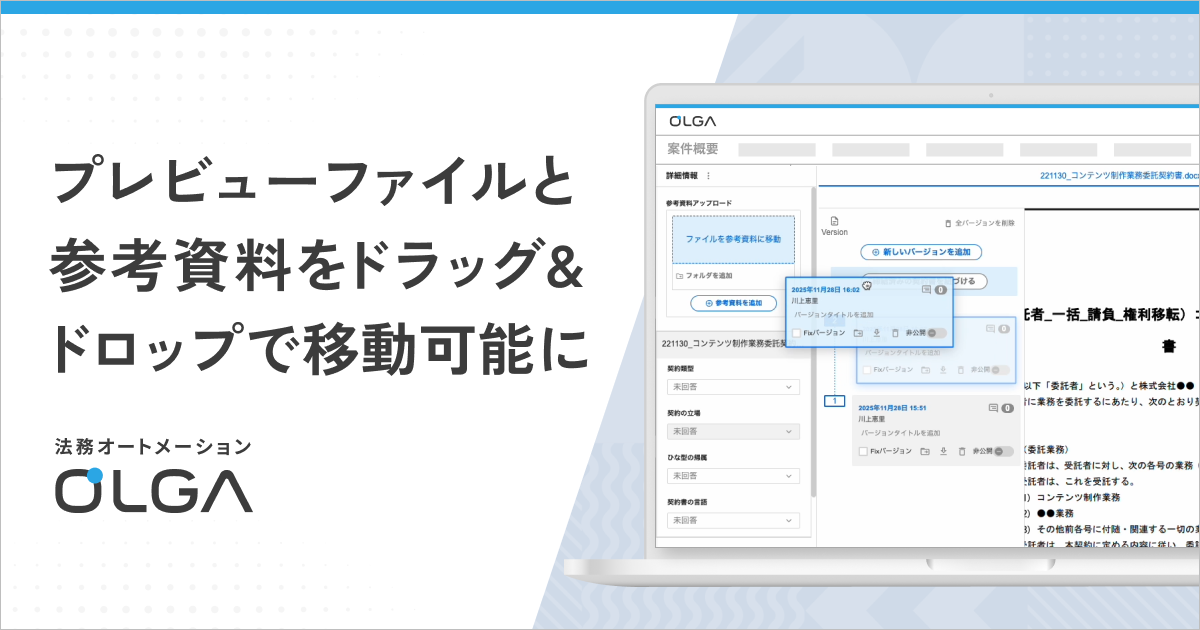This screenshot has height=630, width=1200.
Task: Click the trash icon next to 全バージョンを削除
Action: [x=947, y=223]
